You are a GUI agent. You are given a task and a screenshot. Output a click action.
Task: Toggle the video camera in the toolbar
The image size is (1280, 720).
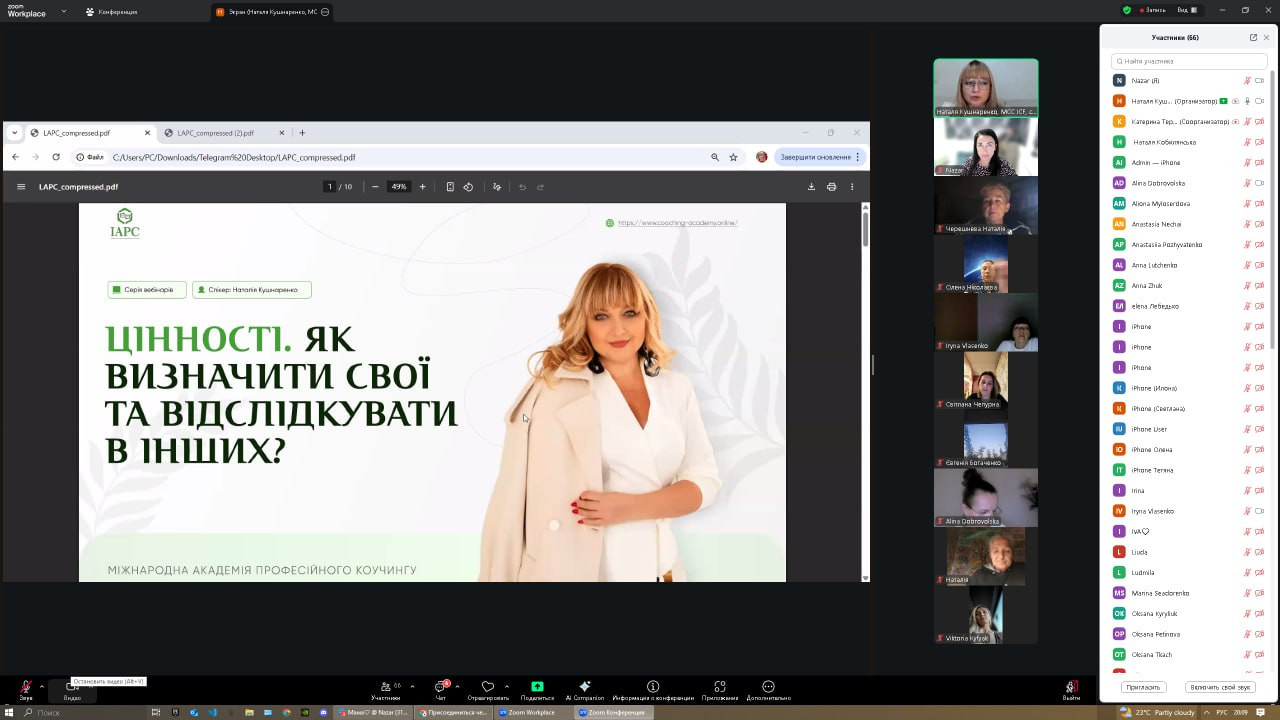coord(72,688)
